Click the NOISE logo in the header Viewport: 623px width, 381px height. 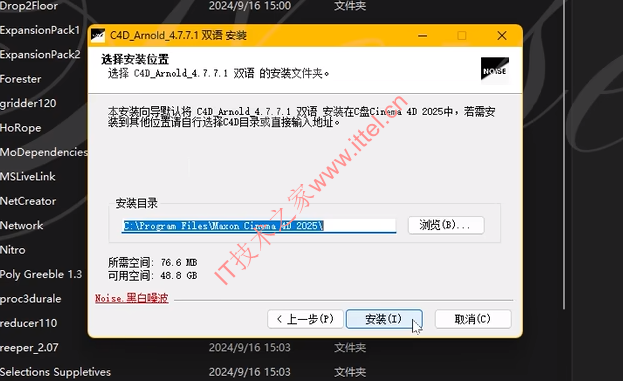point(495,70)
